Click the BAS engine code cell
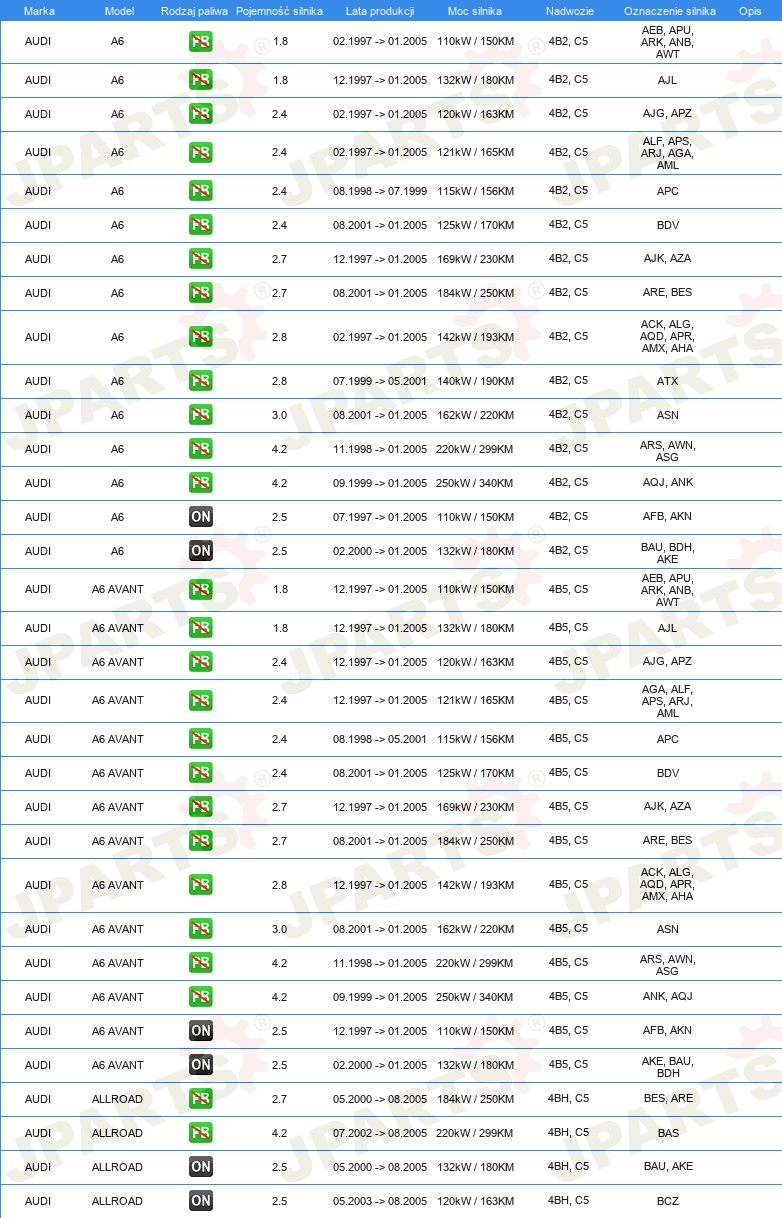The height and width of the screenshot is (1218, 782). point(668,1133)
